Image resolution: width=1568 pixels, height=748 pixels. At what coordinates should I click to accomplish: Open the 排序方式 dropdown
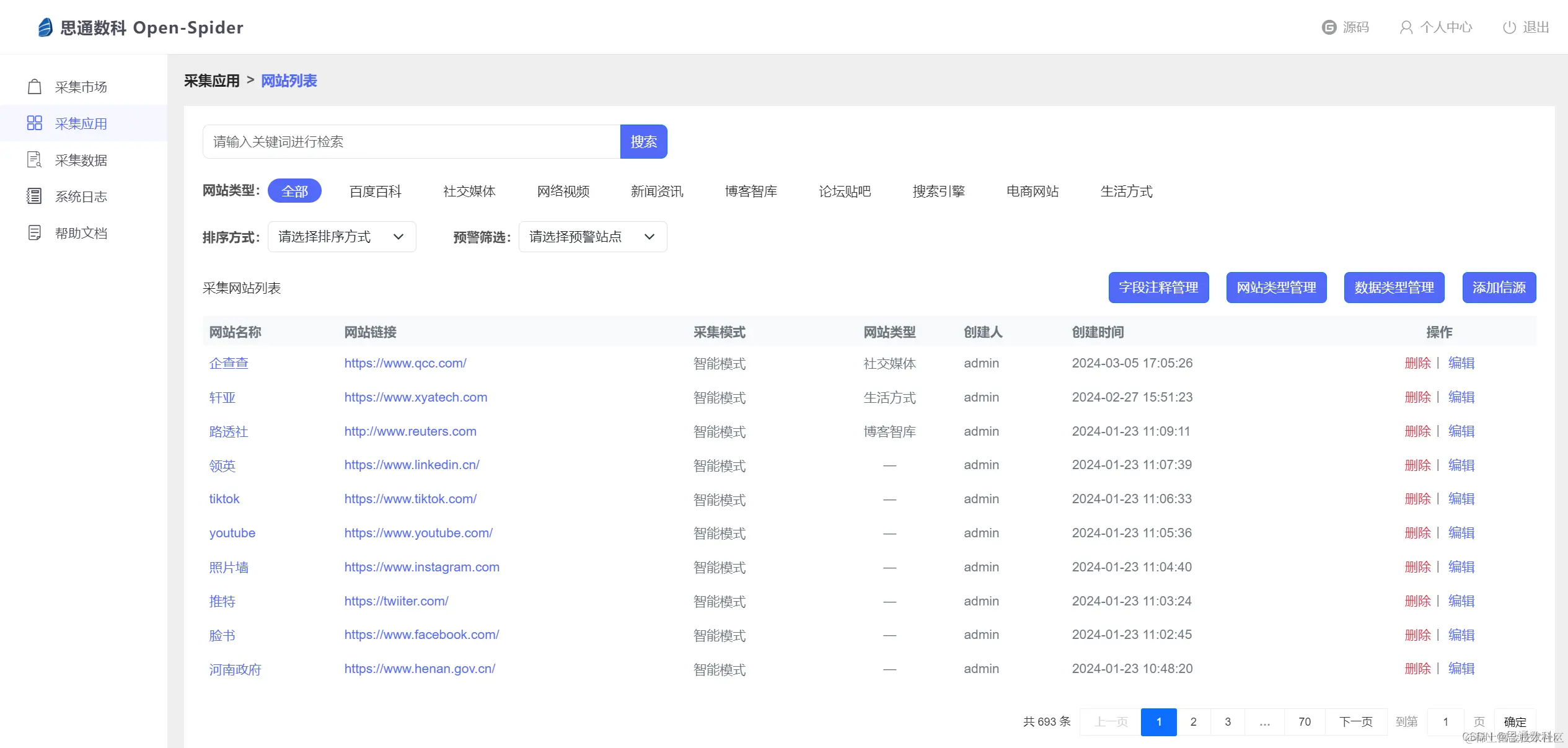tap(341, 237)
